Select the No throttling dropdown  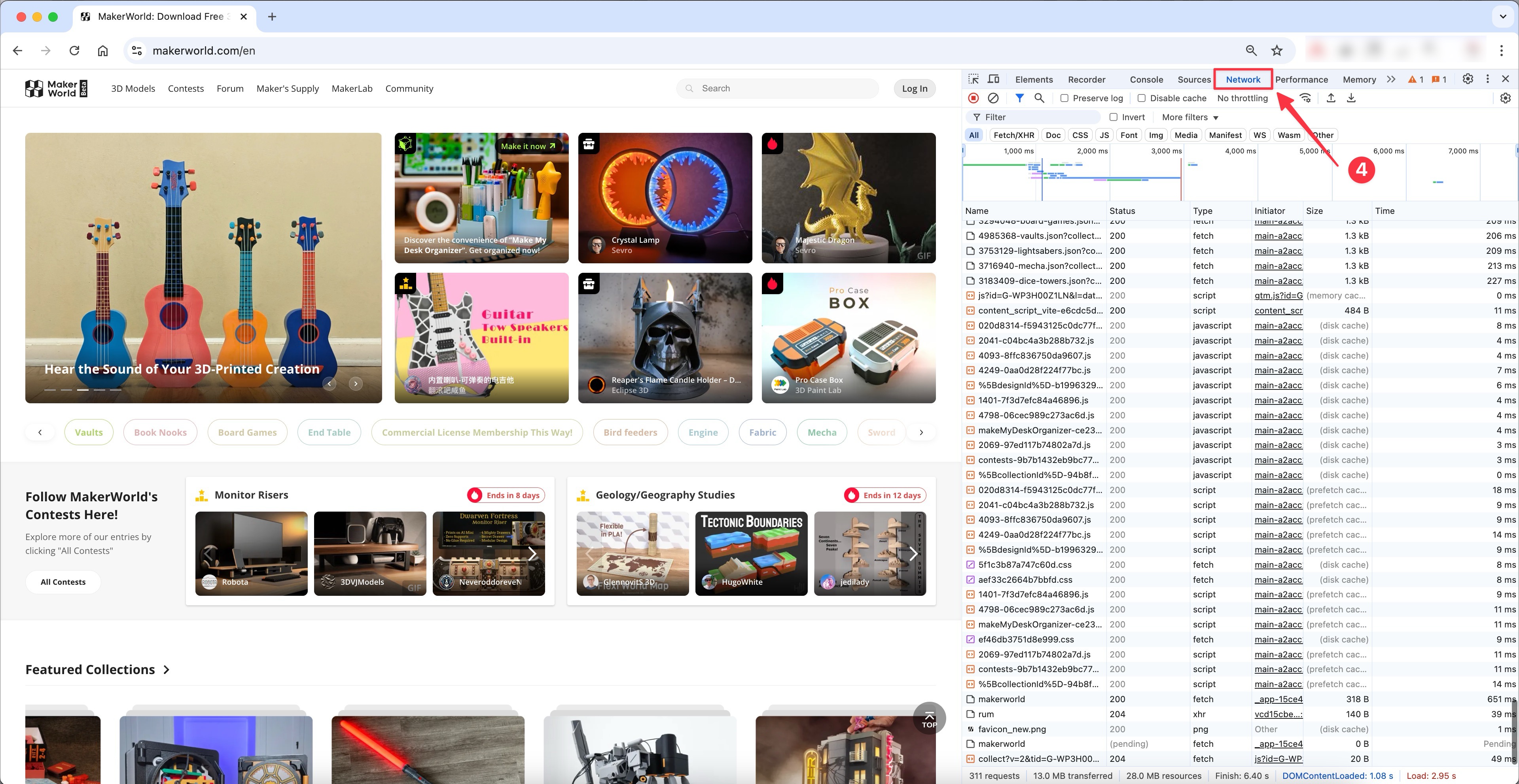1248,98
